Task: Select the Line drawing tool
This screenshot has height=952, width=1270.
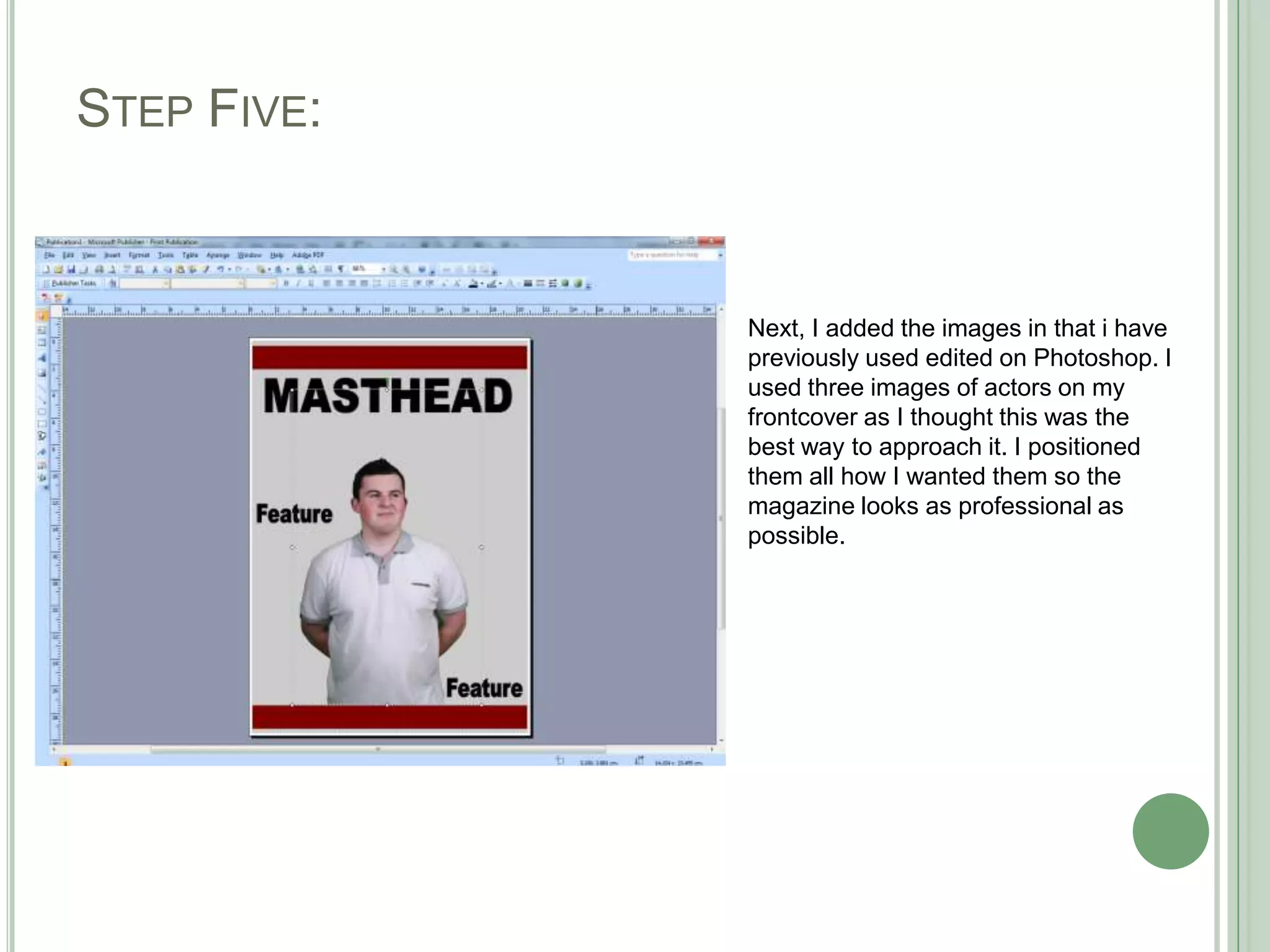Action: coord(42,388)
